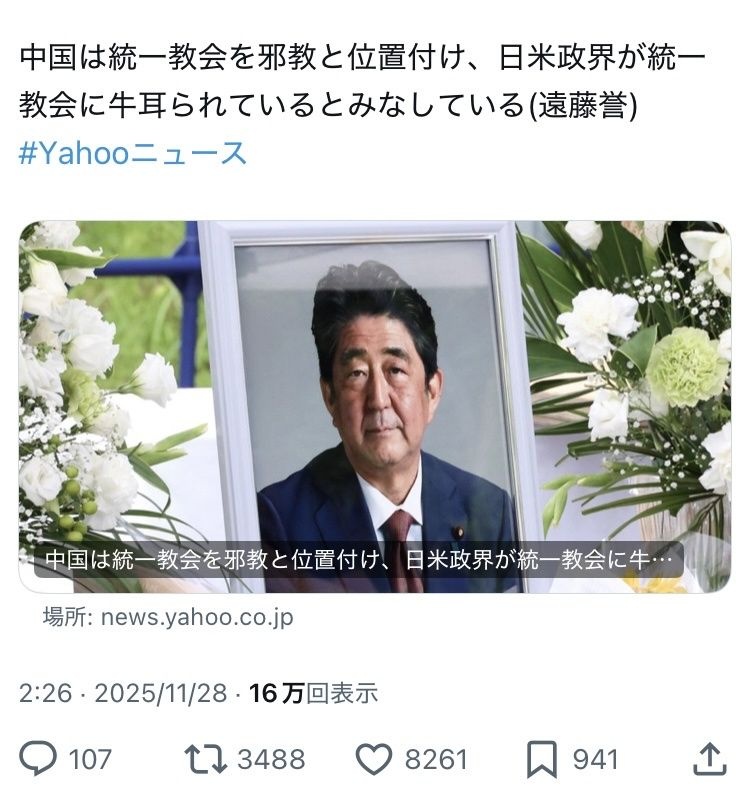Open replies with the speech bubble icon
Viewport: 750px width, 800px height.
click(38, 759)
